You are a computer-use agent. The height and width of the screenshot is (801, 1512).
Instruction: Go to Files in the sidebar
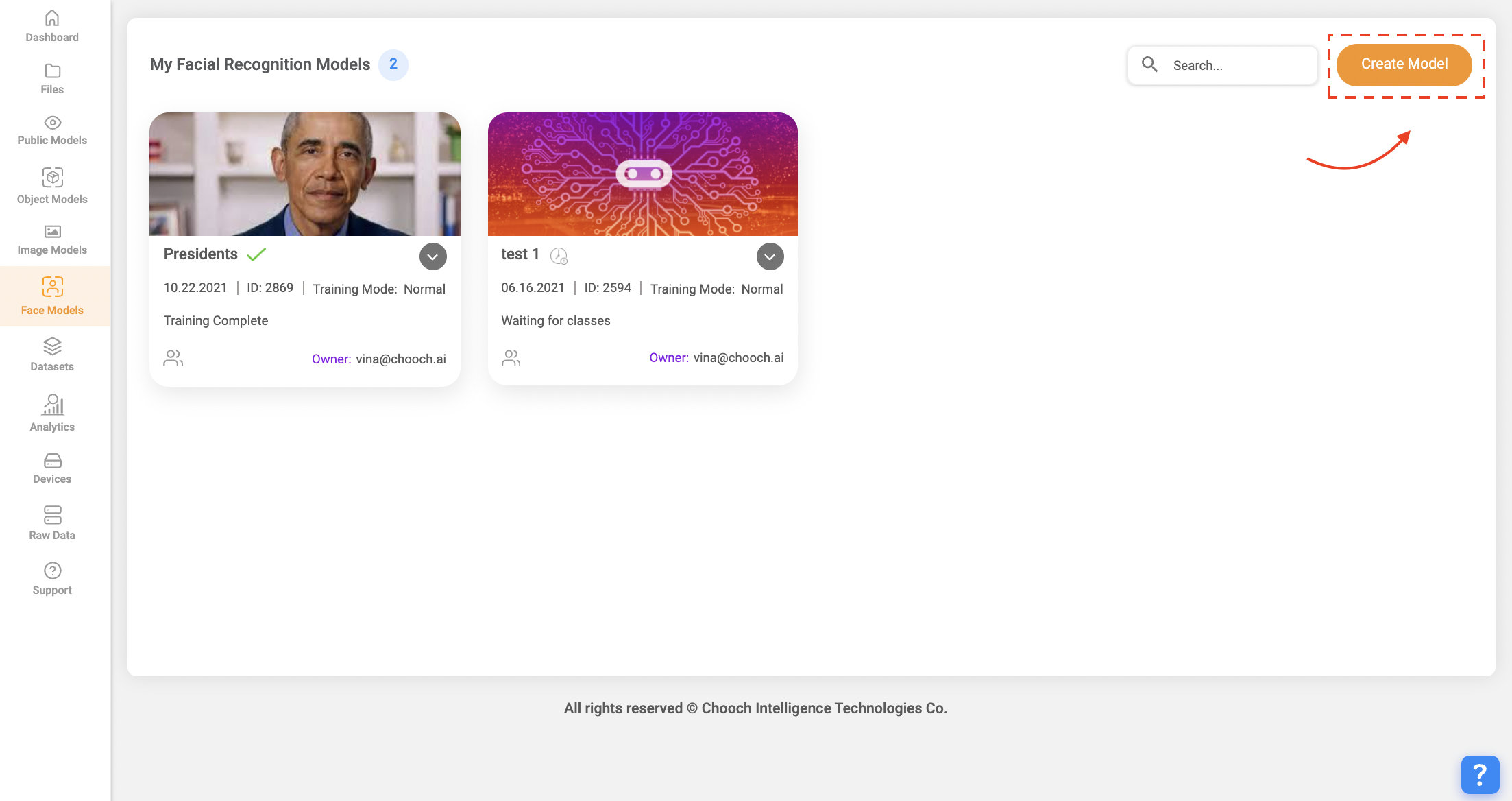tap(52, 79)
